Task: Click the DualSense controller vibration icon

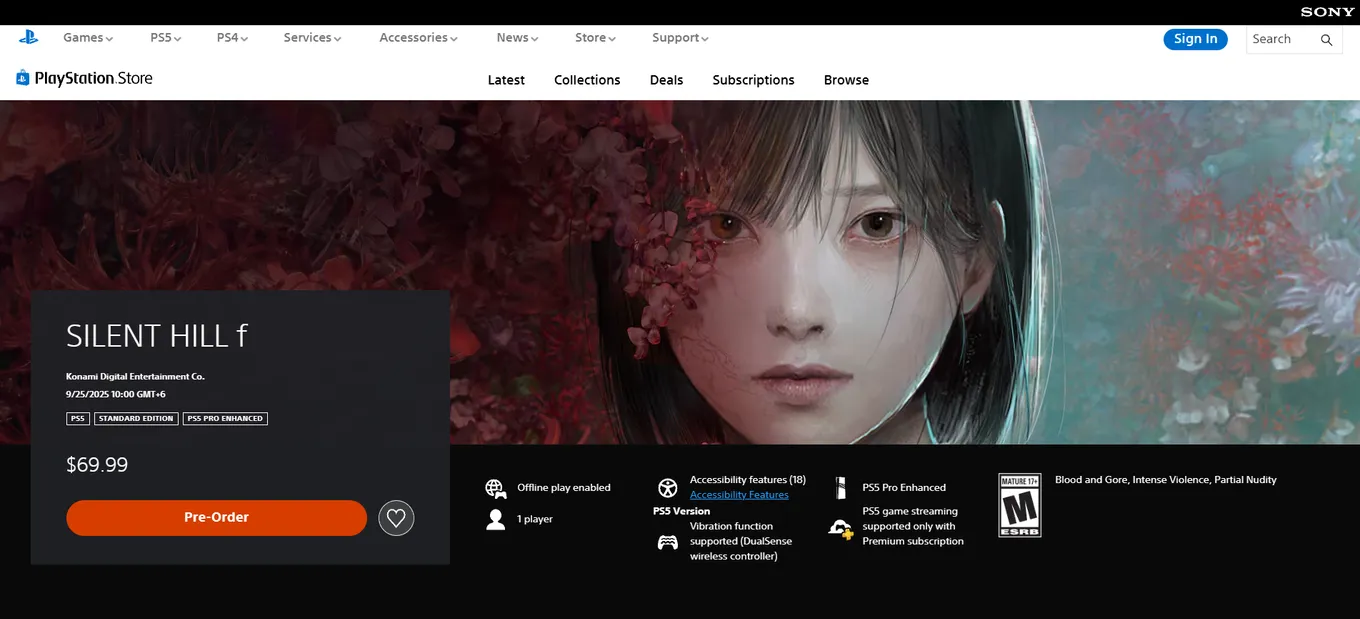Action: (x=667, y=542)
